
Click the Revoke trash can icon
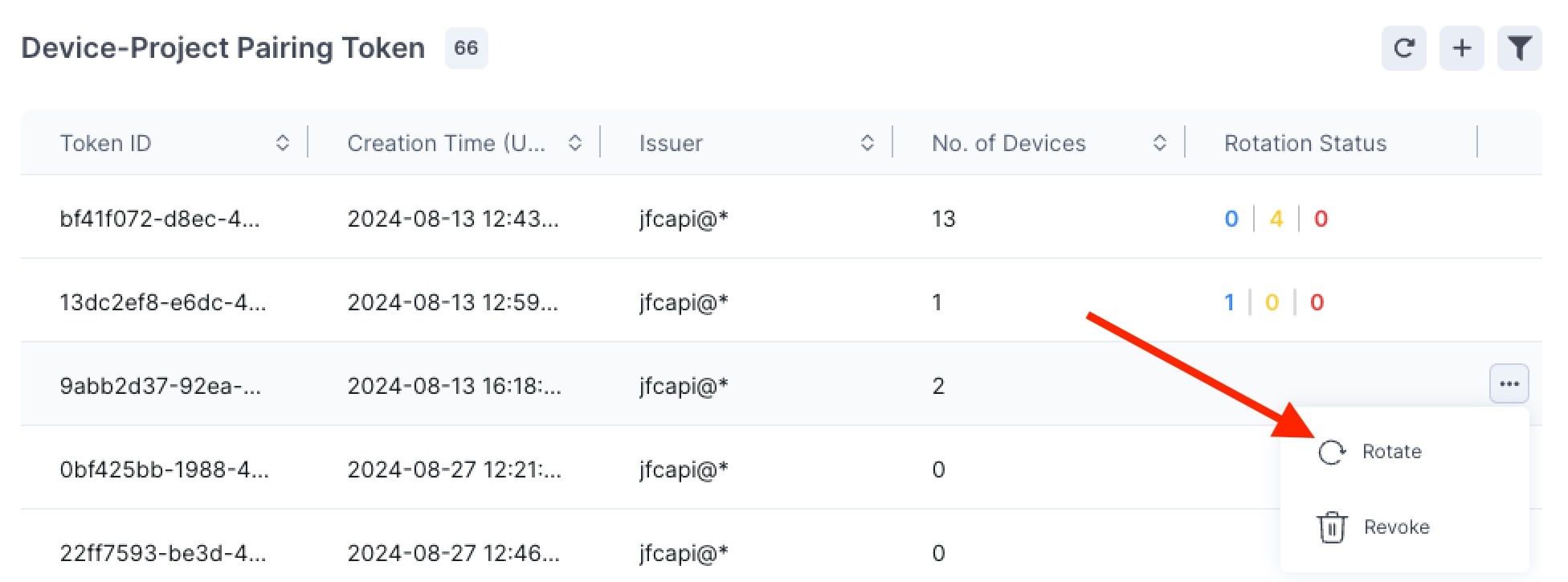coord(1331,527)
